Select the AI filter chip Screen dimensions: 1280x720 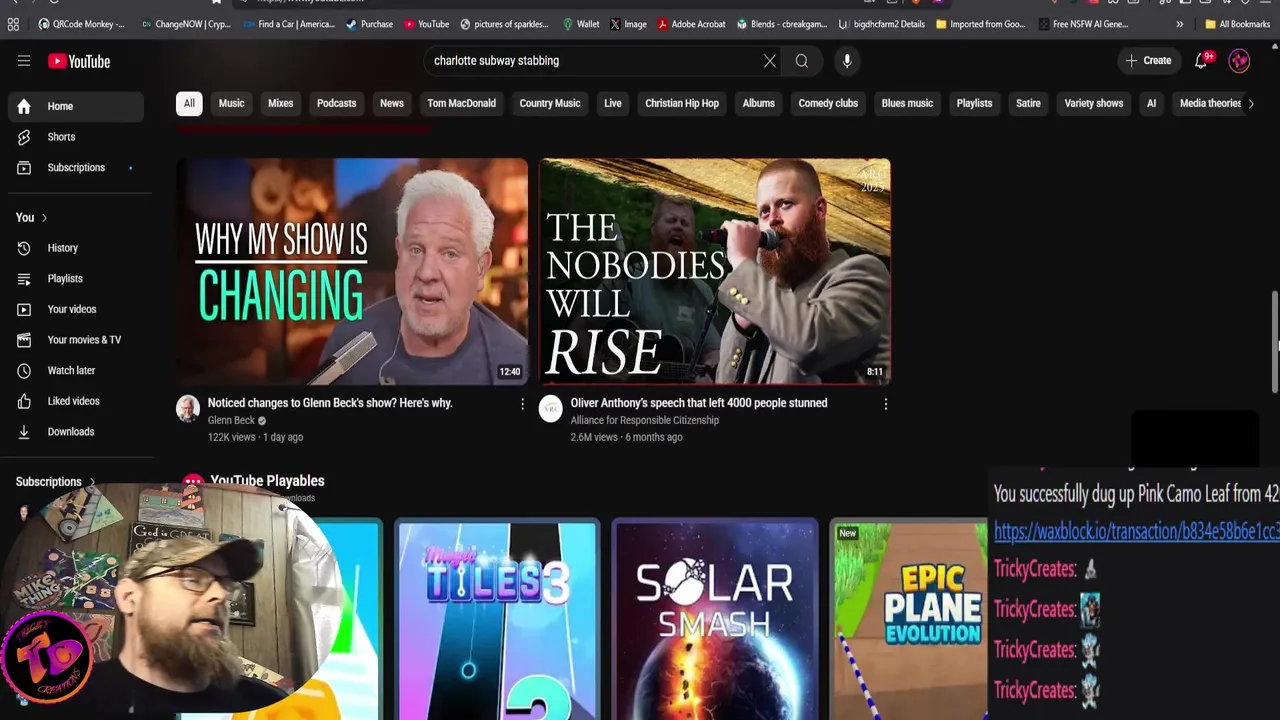point(1151,103)
